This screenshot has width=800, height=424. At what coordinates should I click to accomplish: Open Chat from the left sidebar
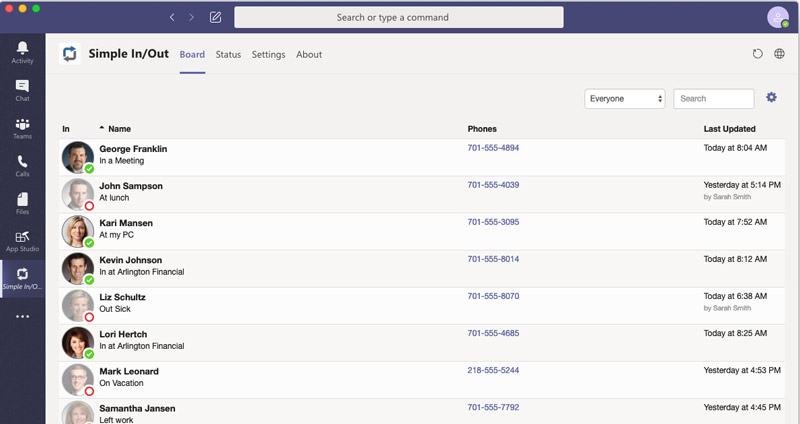point(22,91)
